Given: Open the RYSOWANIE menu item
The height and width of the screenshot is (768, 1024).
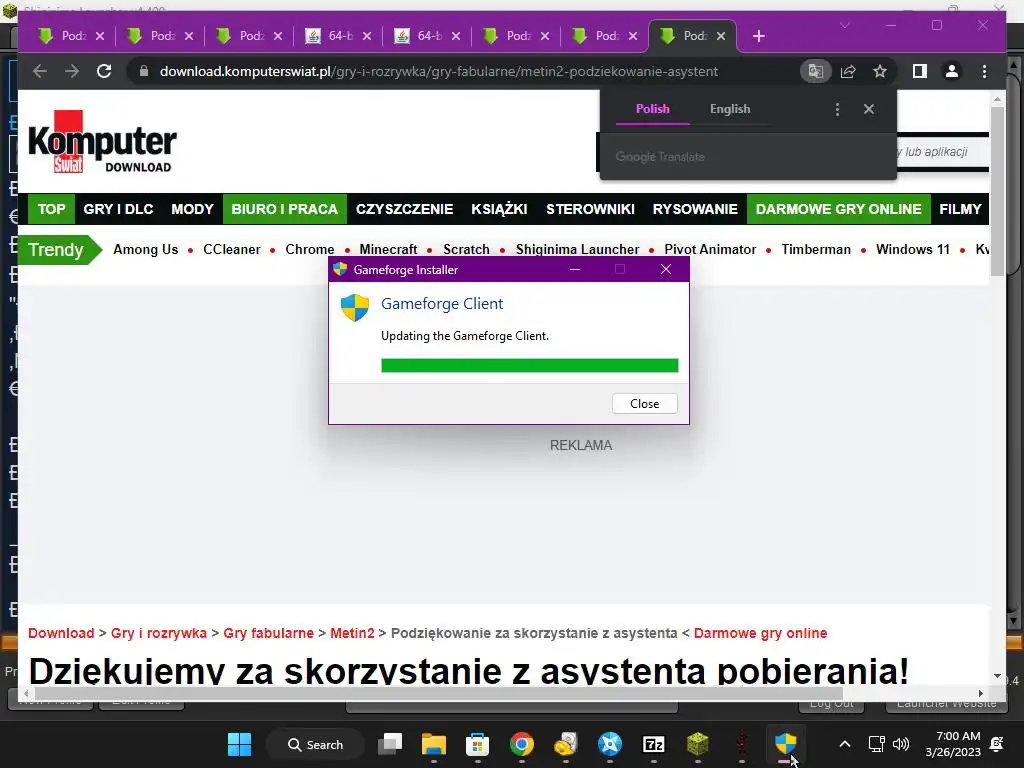Looking at the screenshot, I should click(695, 209).
